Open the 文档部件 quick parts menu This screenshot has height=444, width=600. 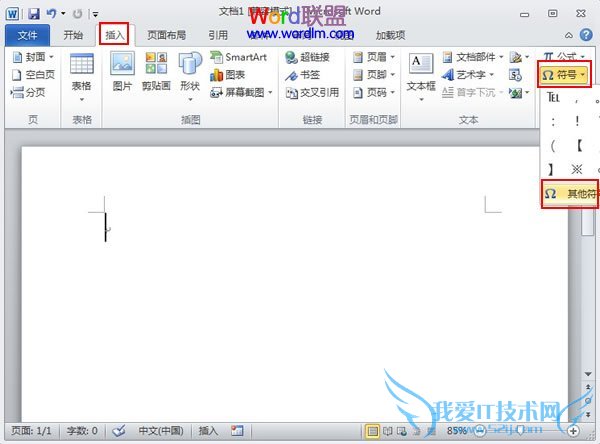(473, 57)
